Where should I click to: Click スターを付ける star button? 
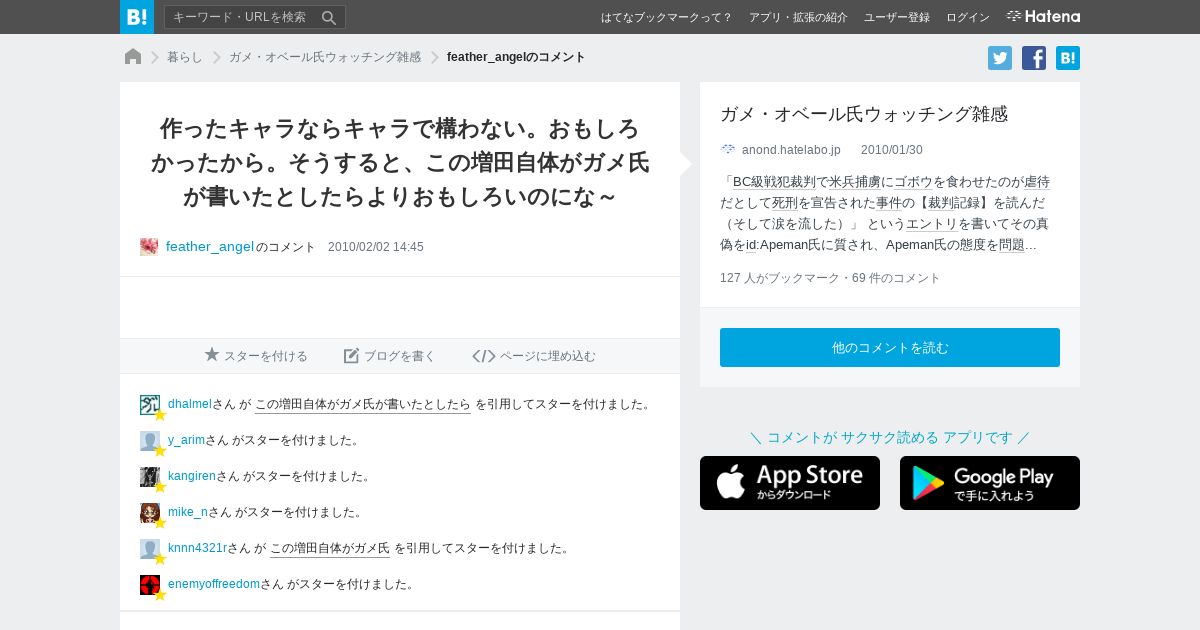coord(256,356)
